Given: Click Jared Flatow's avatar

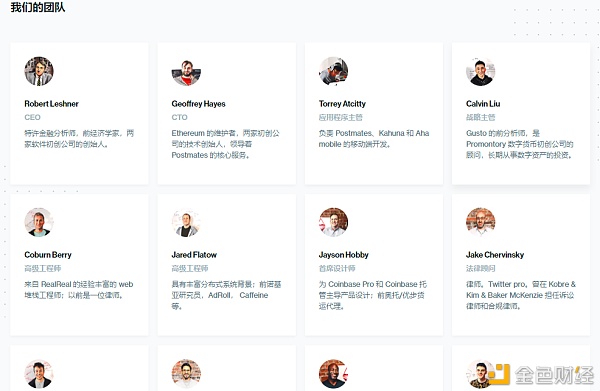Looking at the screenshot, I should tap(186, 222).
